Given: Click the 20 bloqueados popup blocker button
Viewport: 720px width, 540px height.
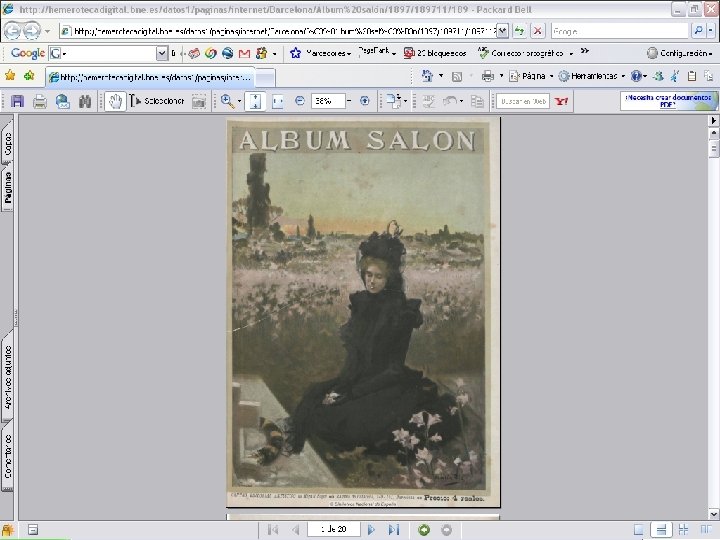Looking at the screenshot, I should (435, 53).
